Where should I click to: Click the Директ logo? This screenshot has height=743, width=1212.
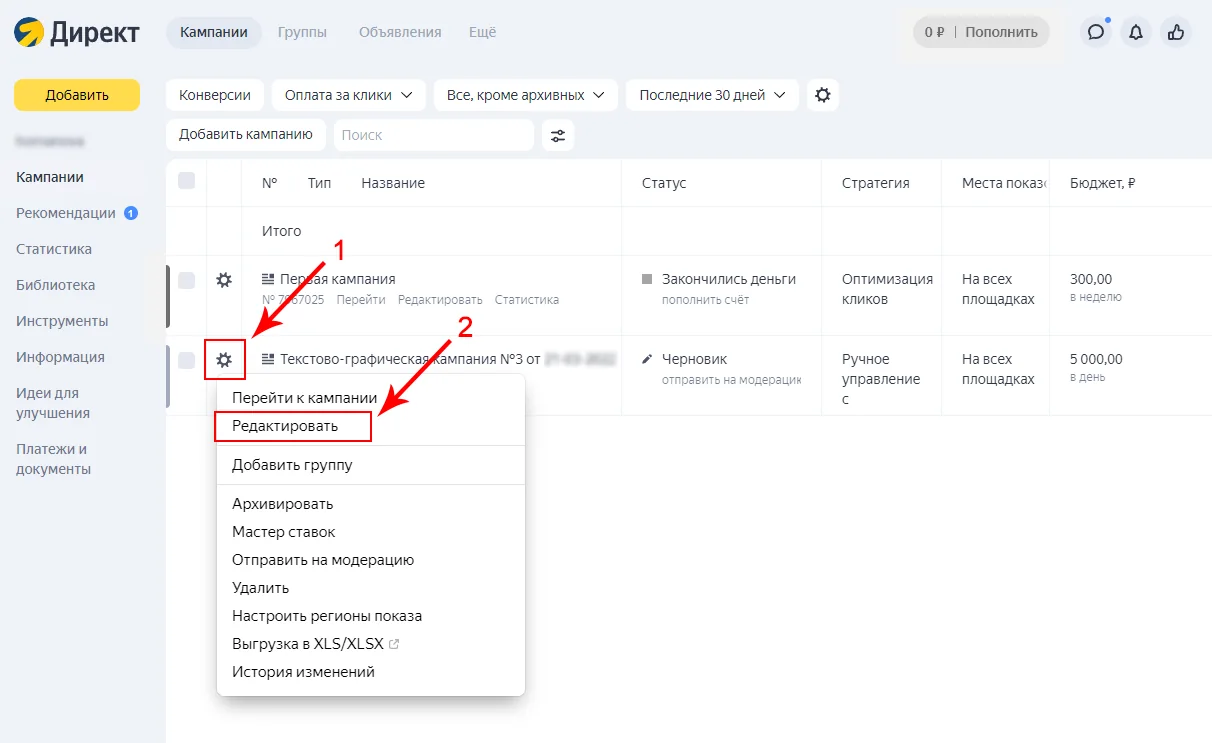(77, 32)
